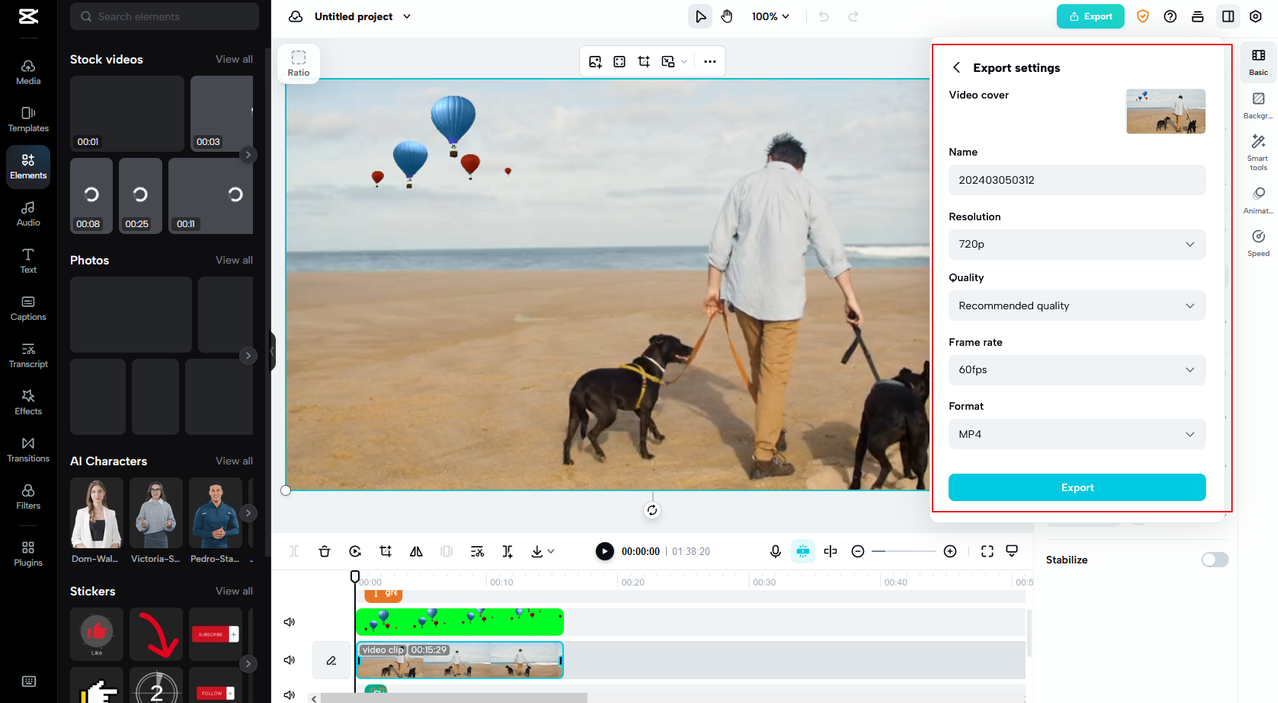Toggle the timeline snapping magnet icon

click(803, 551)
